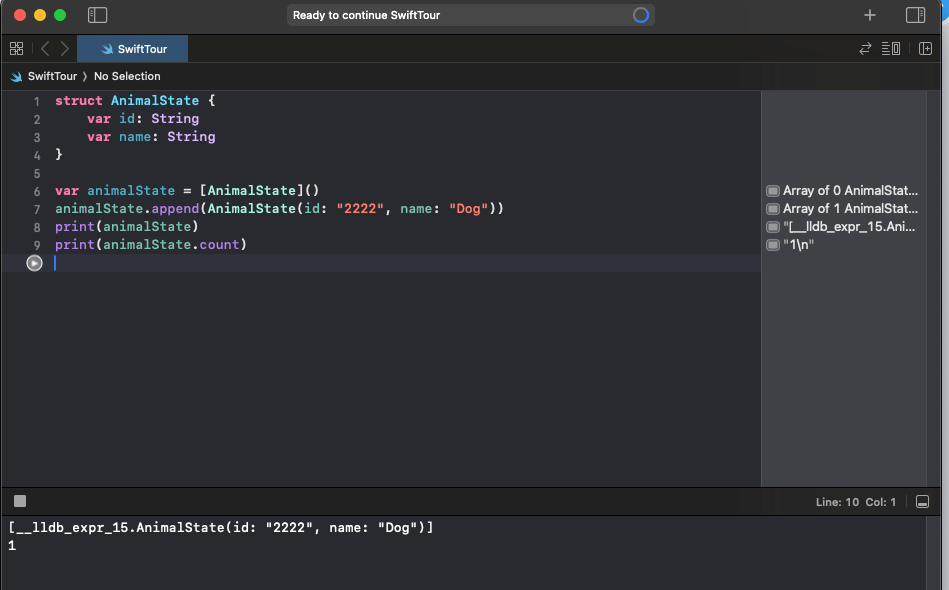
Task: Click SwiftTour in the jump bar
Action: pos(52,76)
